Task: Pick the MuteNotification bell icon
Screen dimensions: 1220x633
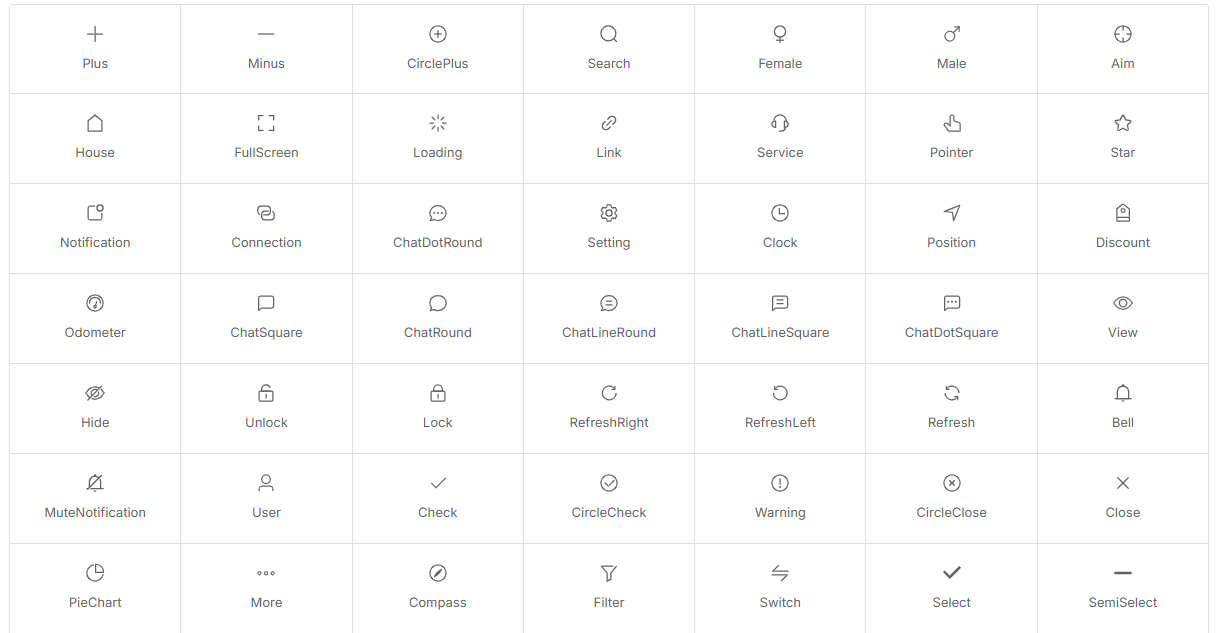Action: tap(95, 483)
